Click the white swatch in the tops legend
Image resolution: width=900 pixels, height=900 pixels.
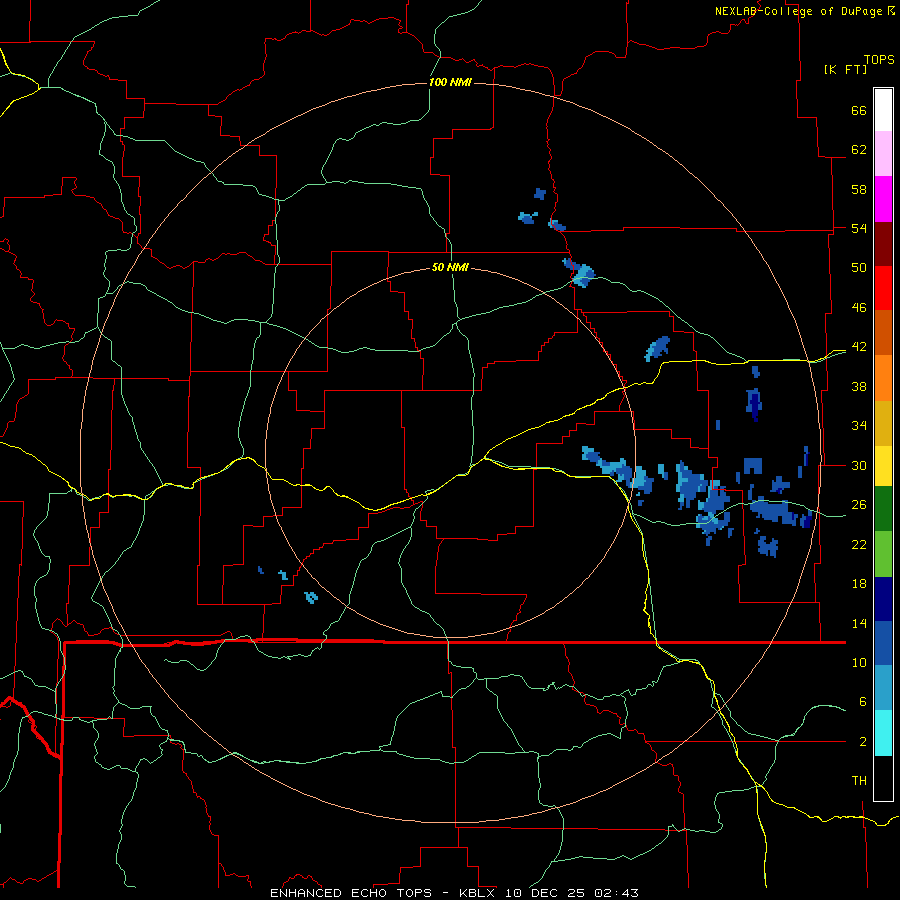883,110
